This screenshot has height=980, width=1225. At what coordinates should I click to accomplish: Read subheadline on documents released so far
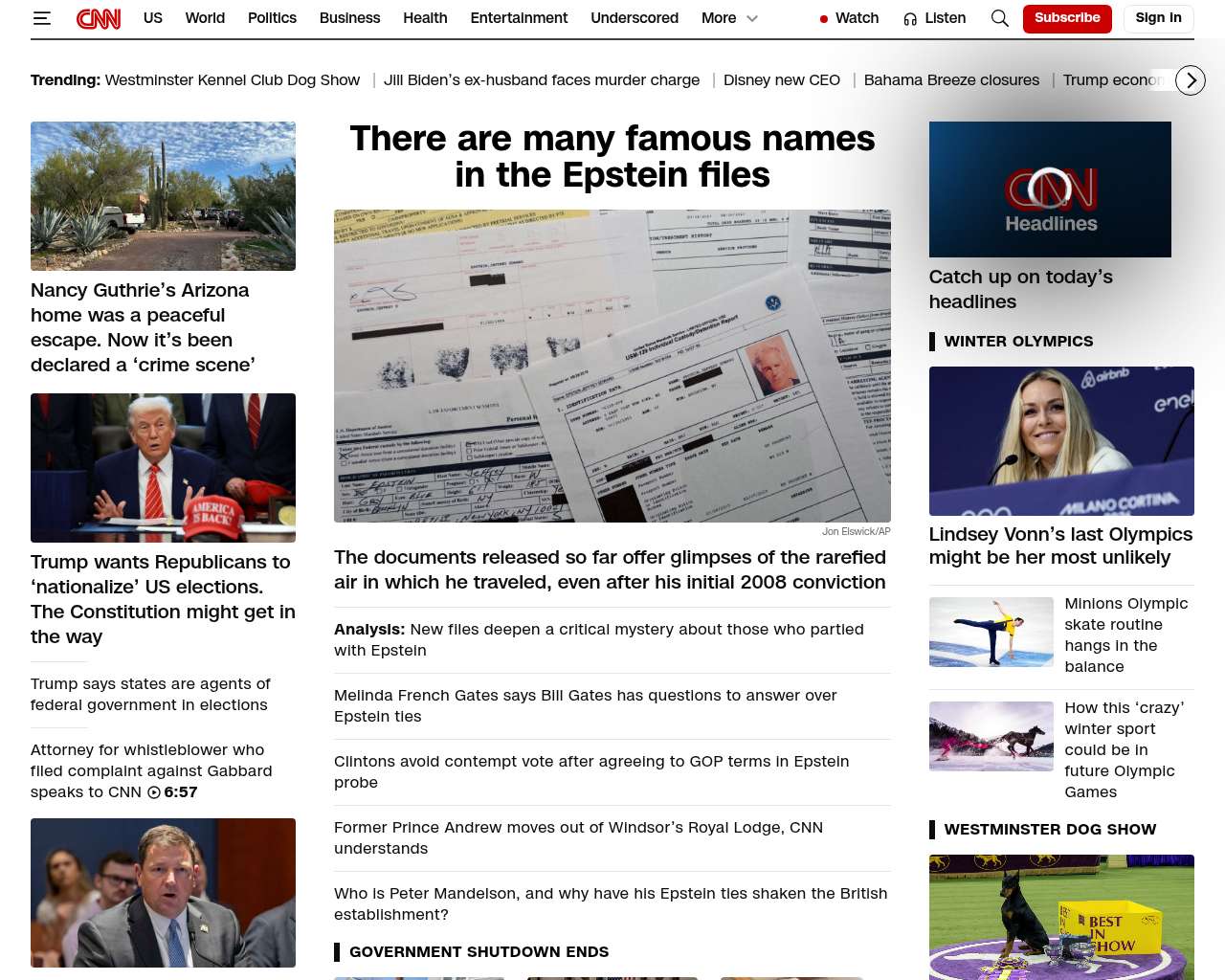coord(610,569)
